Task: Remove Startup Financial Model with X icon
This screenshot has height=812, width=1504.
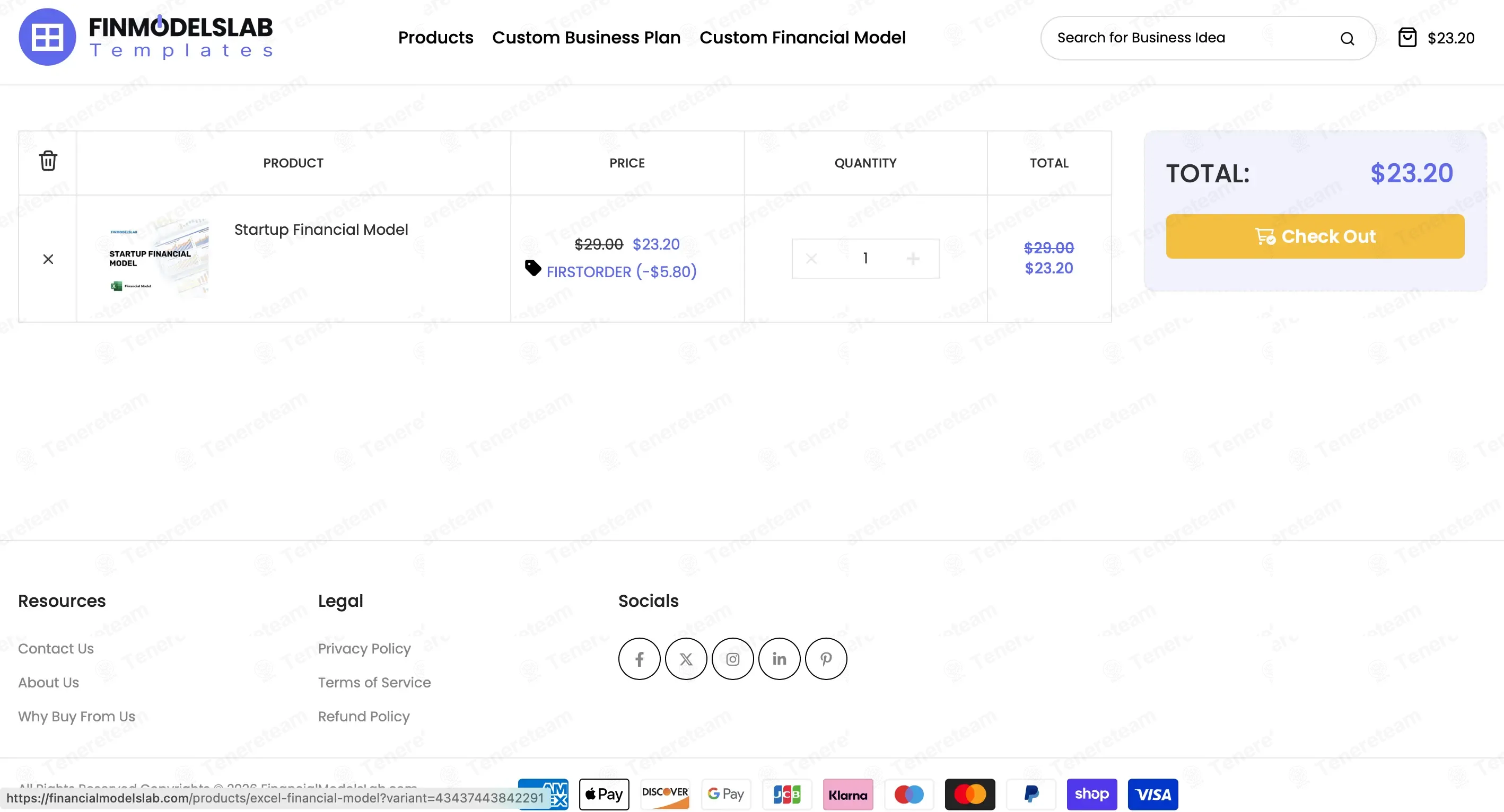Action: click(x=48, y=259)
